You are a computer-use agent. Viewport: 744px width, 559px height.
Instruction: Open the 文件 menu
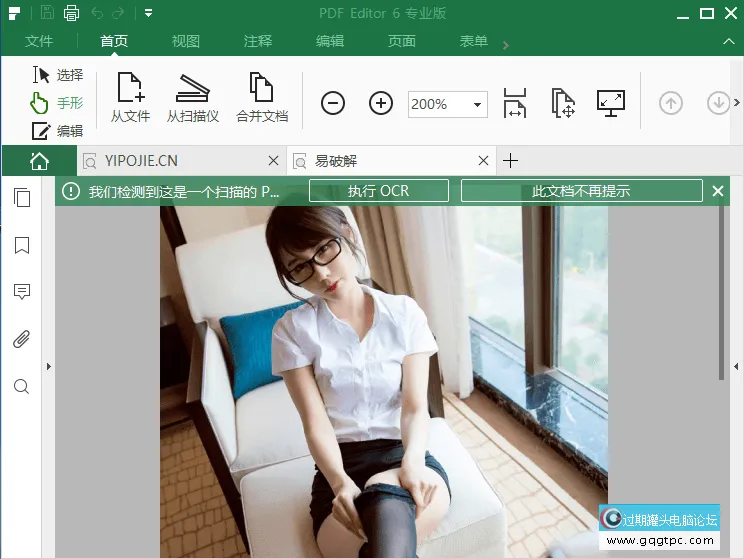pos(39,41)
